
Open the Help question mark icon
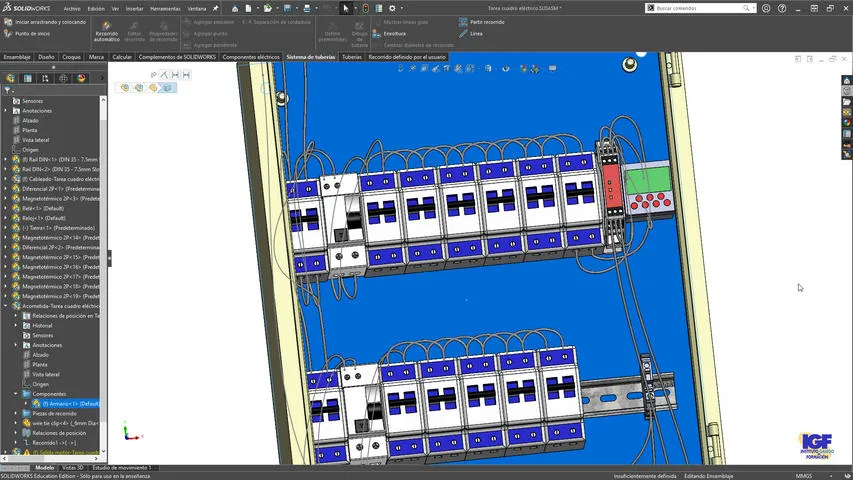coord(782,8)
